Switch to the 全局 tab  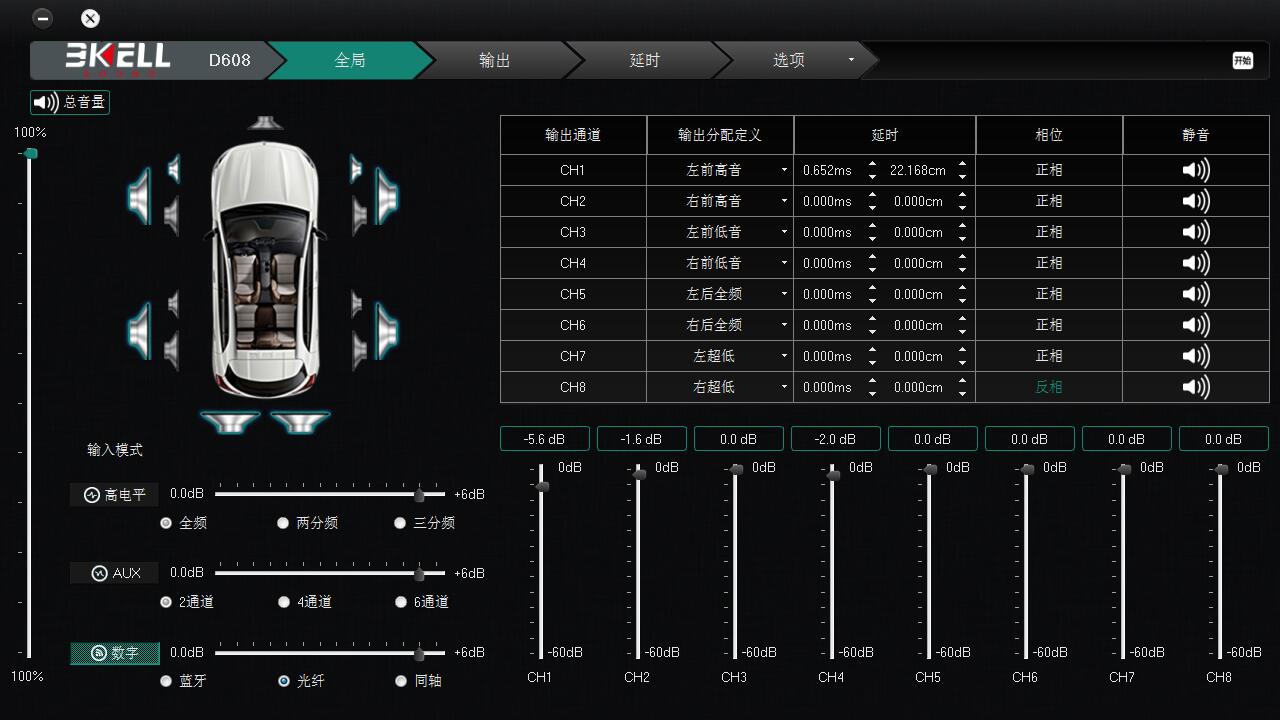(349, 60)
